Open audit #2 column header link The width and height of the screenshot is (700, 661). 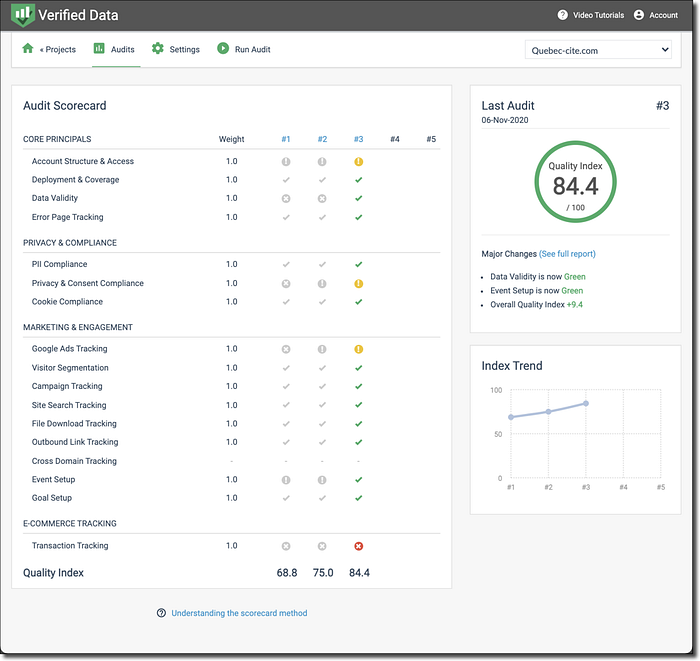pyautogui.click(x=322, y=139)
